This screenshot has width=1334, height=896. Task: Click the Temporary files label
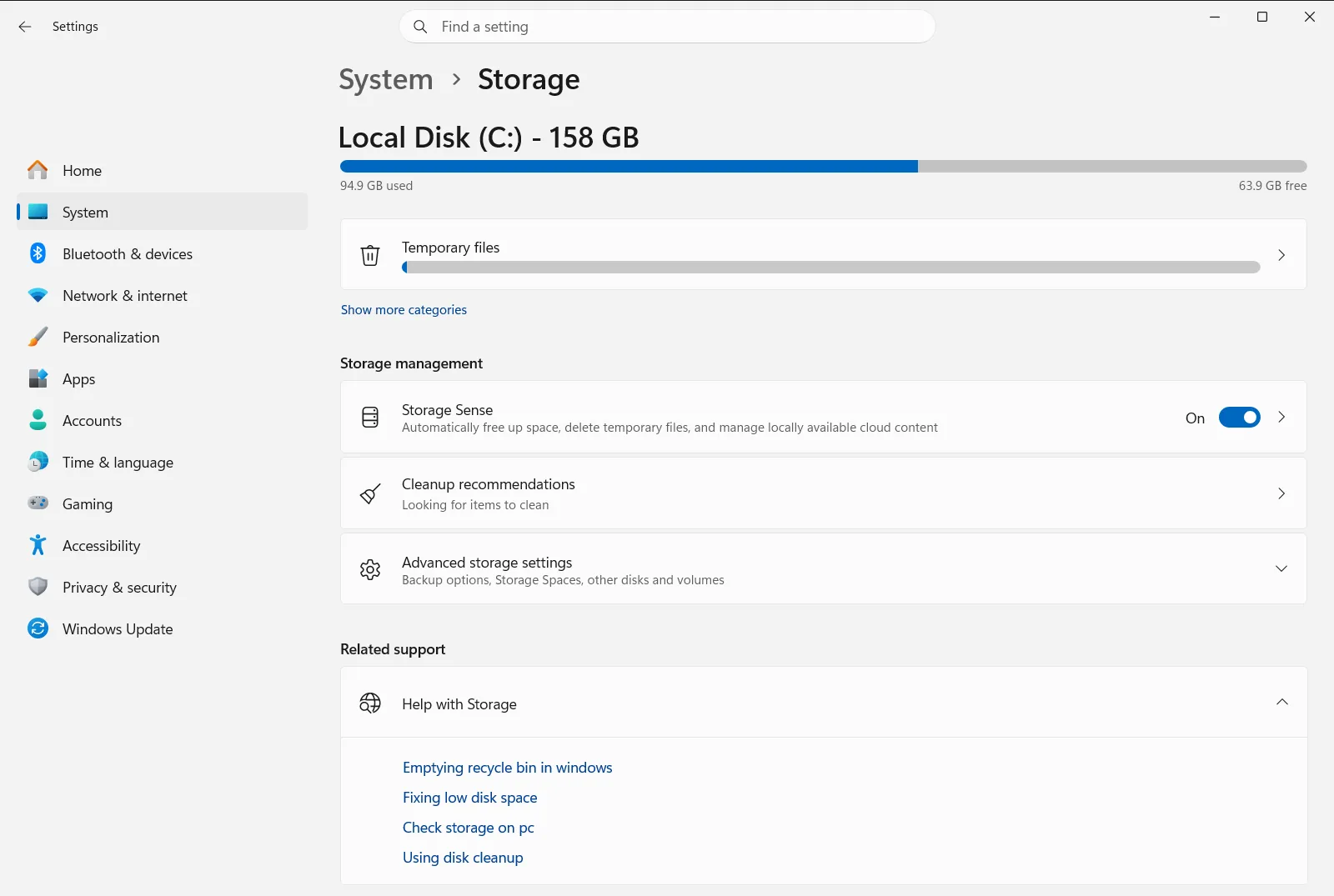pos(450,248)
